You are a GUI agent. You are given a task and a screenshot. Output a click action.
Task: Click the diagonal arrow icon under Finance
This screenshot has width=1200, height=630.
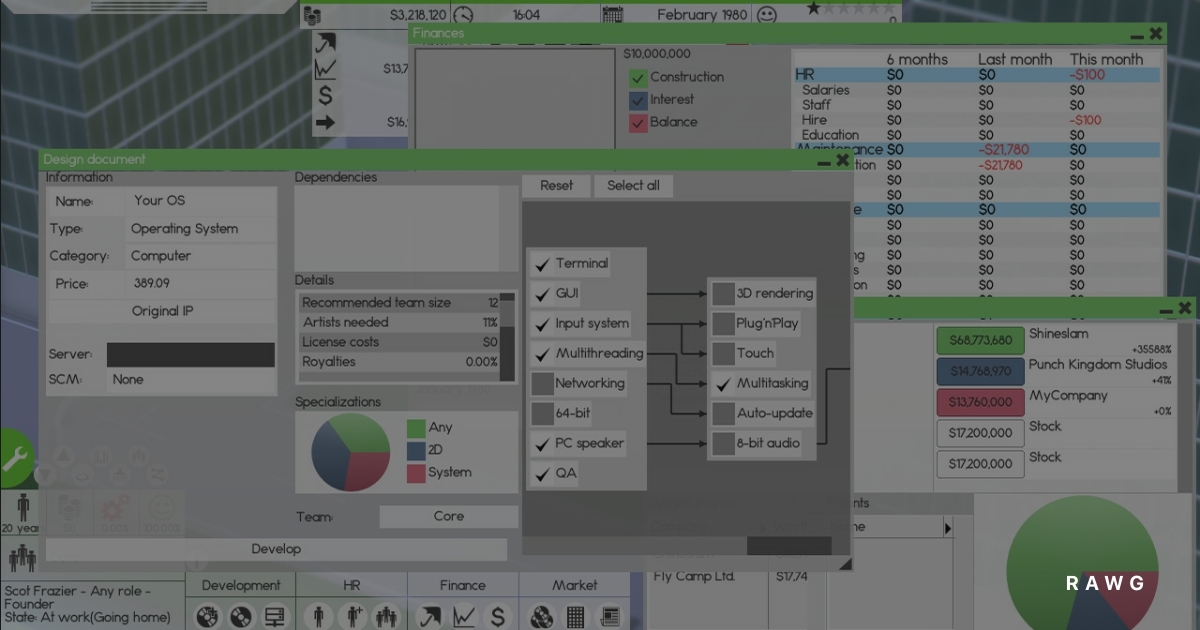430,617
